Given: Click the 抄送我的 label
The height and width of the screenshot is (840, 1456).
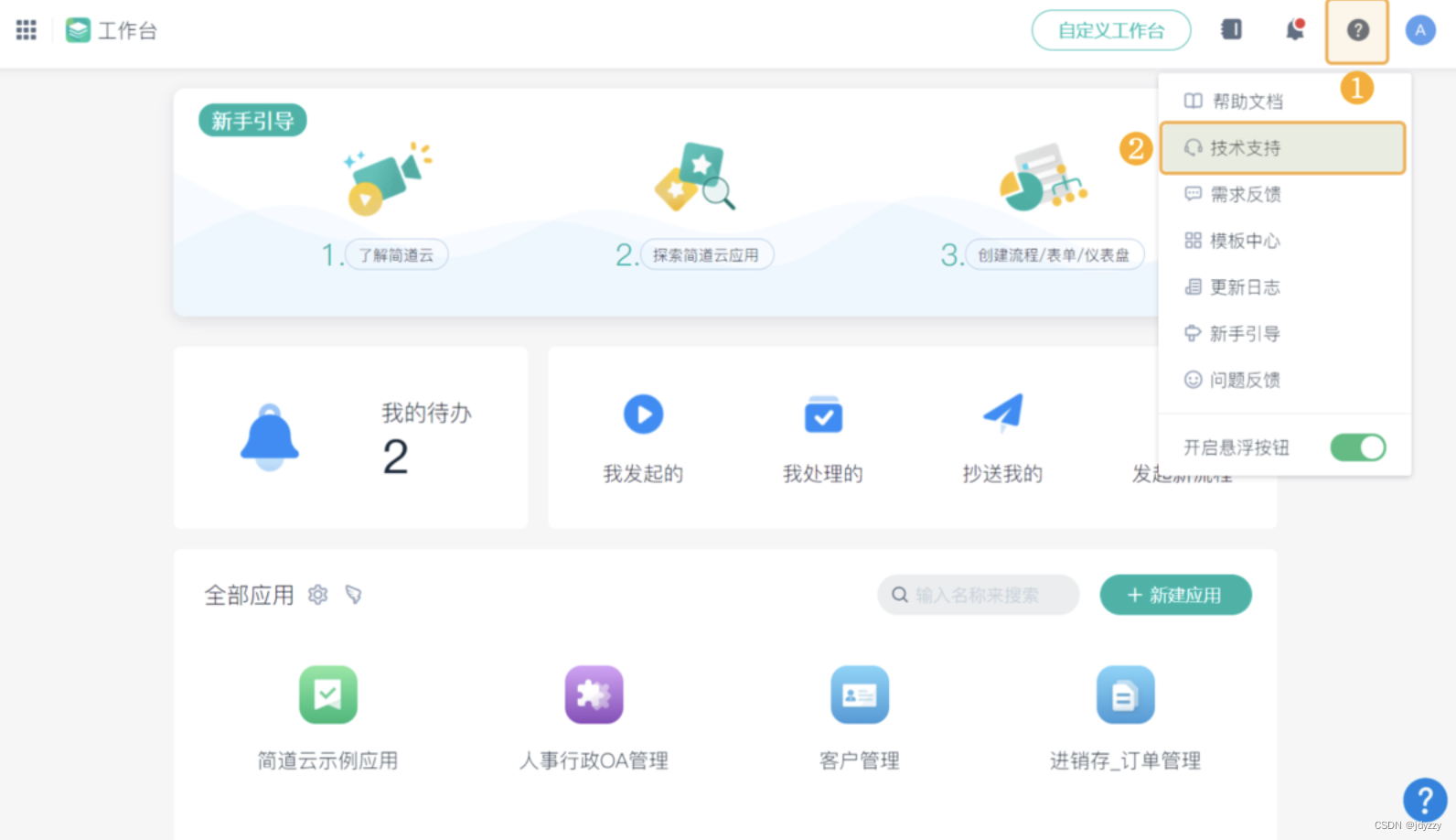Looking at the screenshot, I should [x=1003, y=474].
